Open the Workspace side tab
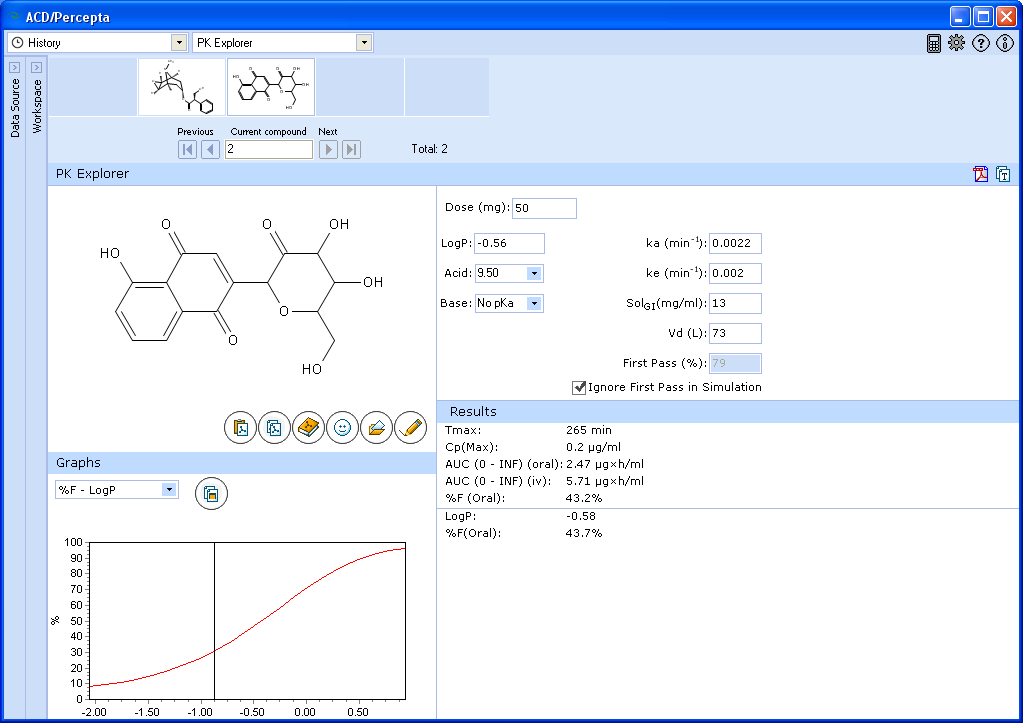This screenshot has height=723, width=1023. click(37, 106)
